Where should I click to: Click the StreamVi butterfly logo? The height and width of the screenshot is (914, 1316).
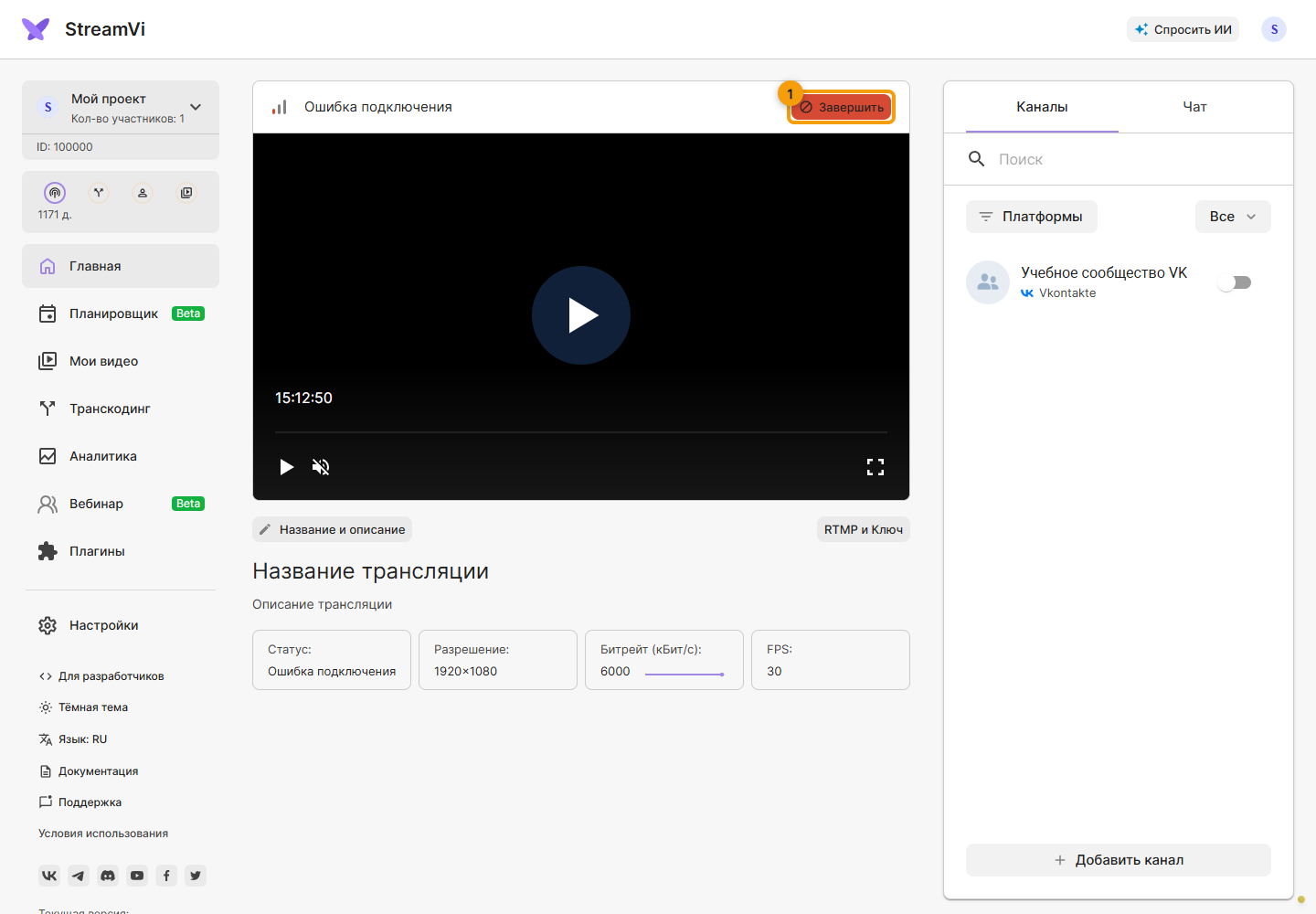tap(36, 29)
